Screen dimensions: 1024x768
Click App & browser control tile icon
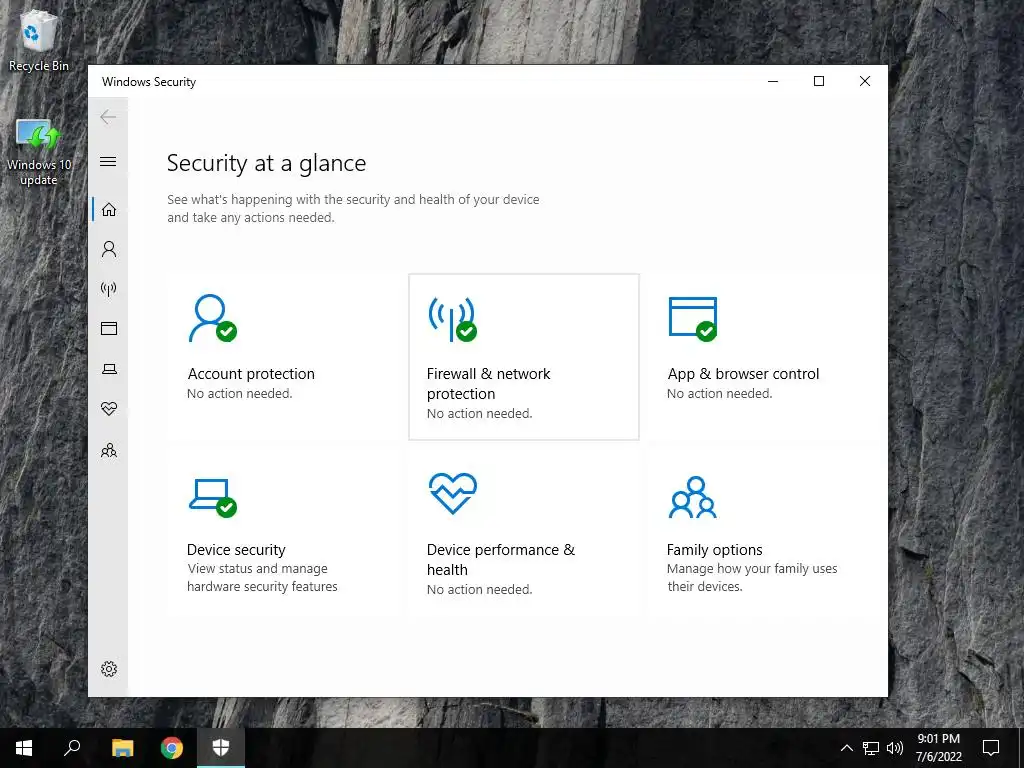coord(693,319)
